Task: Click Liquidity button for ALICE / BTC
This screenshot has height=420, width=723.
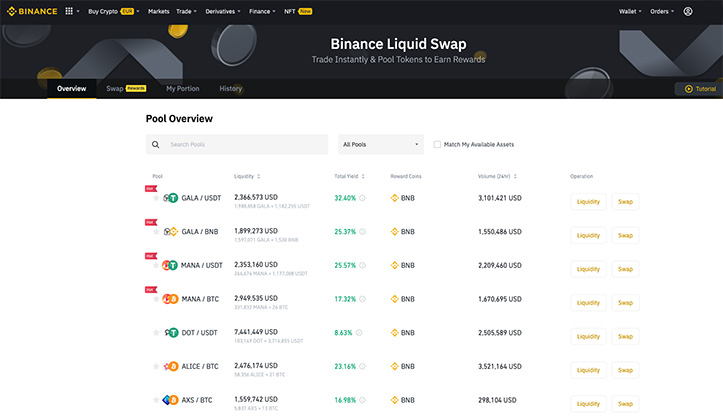Action: (x=588, y=370)
